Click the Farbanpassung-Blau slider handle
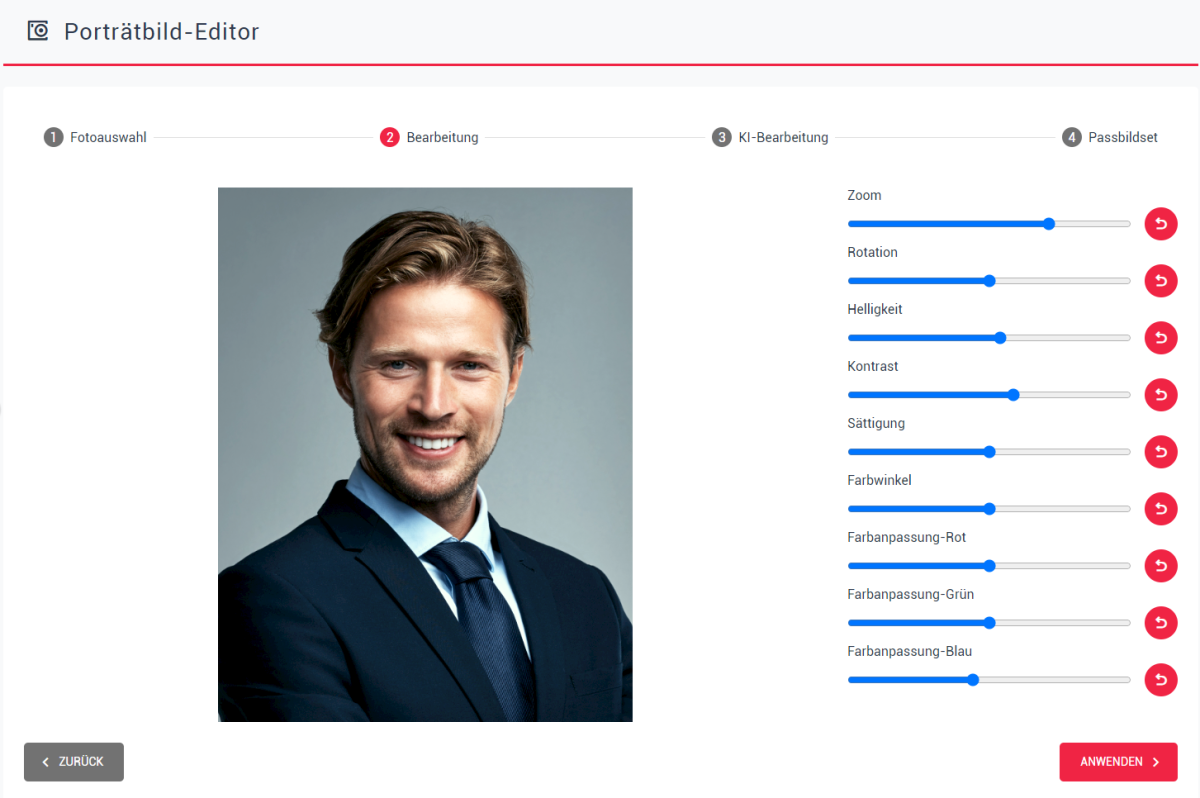This screenshot has height=798, width=1200. point(973,680)
